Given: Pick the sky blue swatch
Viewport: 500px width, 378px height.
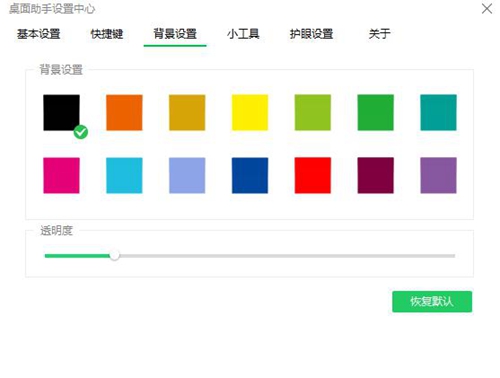Looking at the screenshot, I should tap(124, 176).
